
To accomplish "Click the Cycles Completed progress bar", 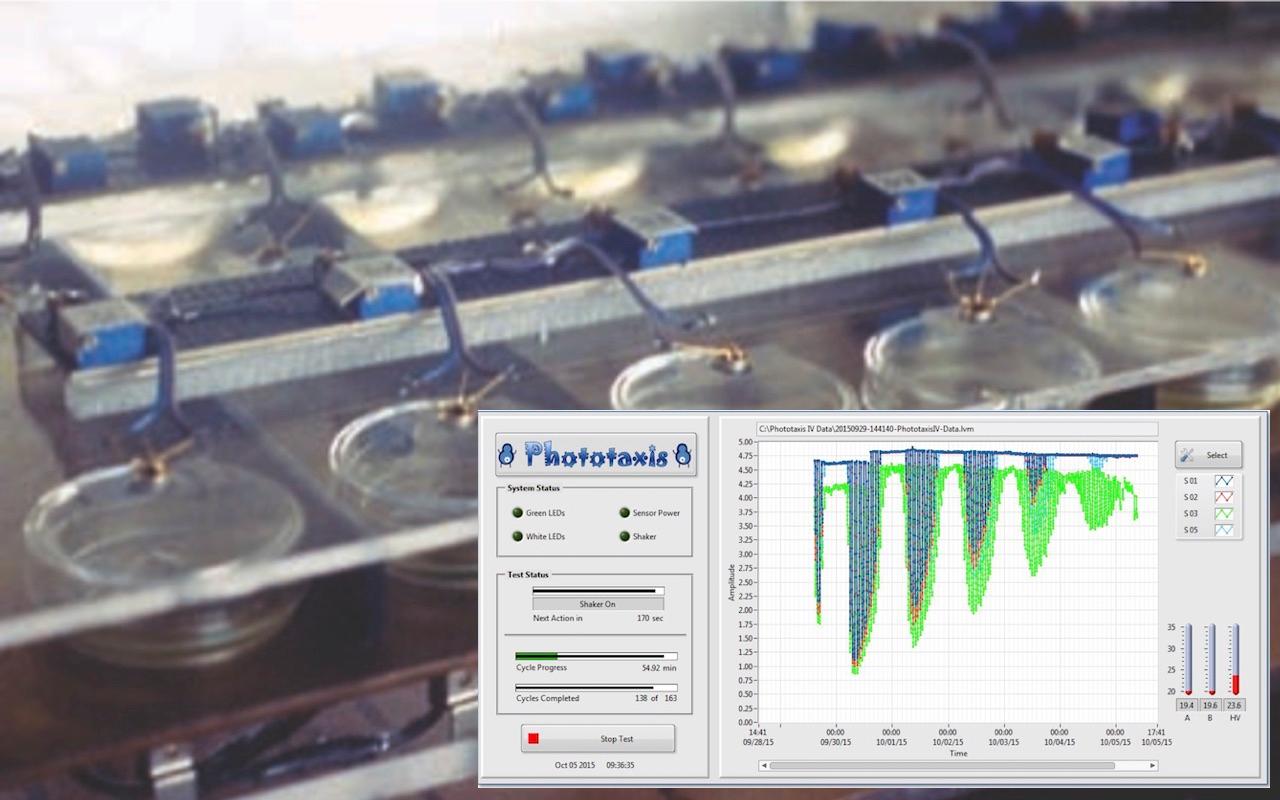I will [x=596, y=688].
